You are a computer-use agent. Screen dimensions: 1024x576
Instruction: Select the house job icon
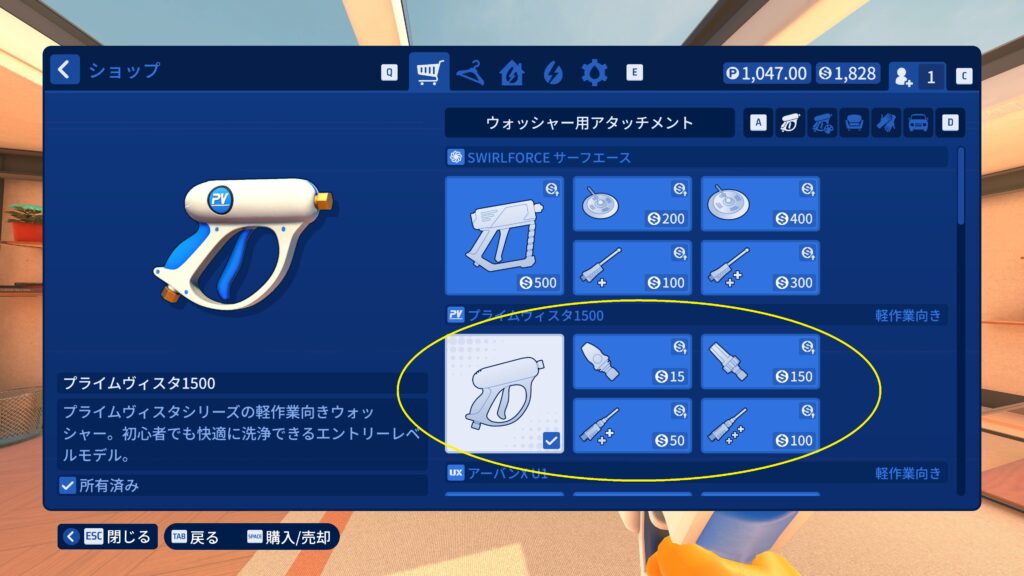(x=511, y=72)
